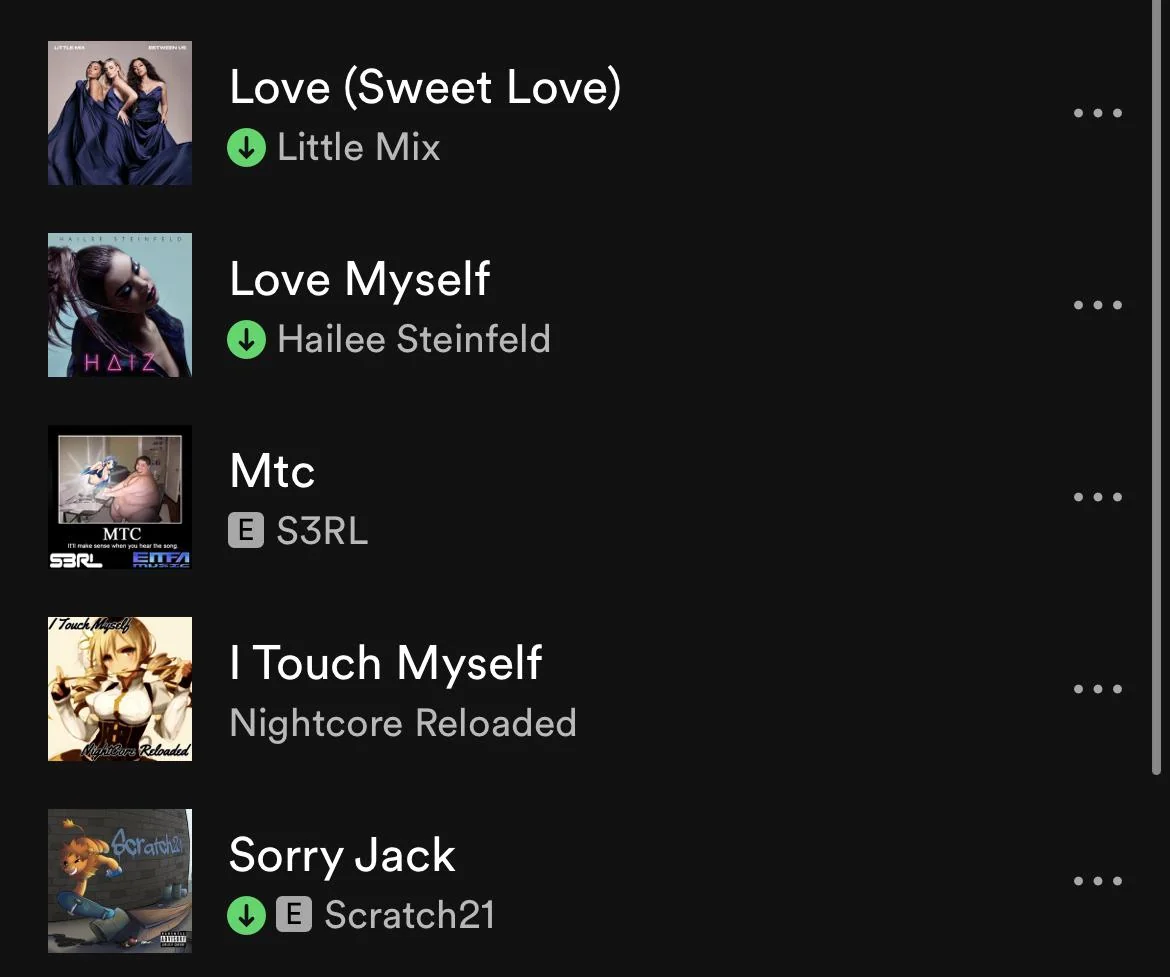Click the three-dot icon beside I Touch Myself
The image size is (1170, 977).
click(x=1097, y=688)
